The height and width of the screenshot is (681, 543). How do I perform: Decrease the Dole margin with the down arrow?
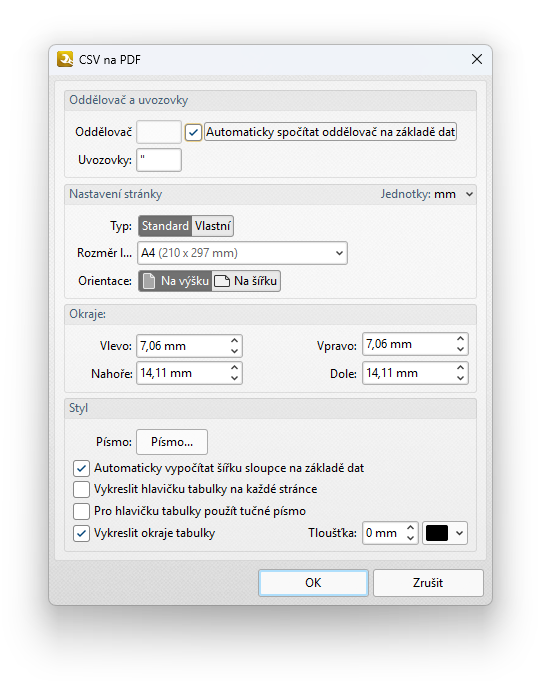460,378
